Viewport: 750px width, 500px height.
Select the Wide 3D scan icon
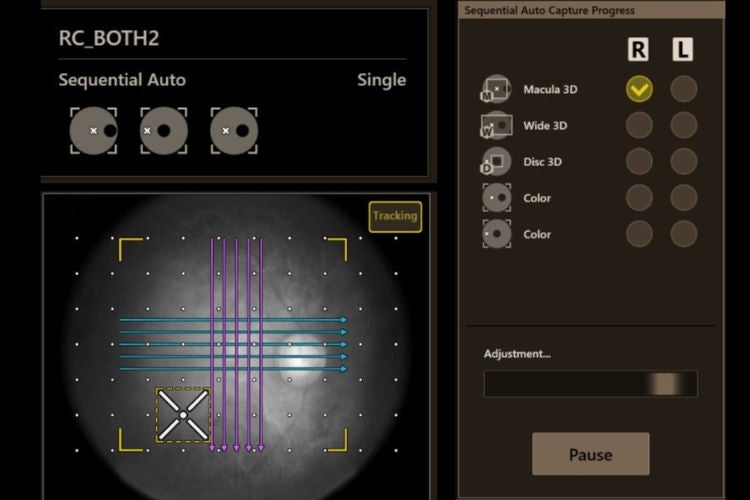click(496, 125)
